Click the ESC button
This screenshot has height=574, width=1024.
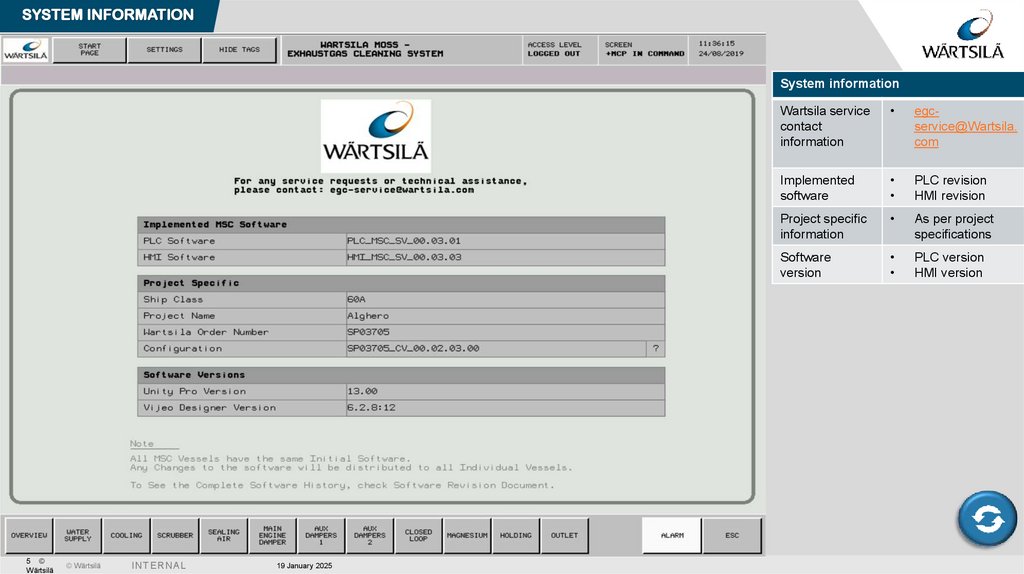(x=732, y=535)
